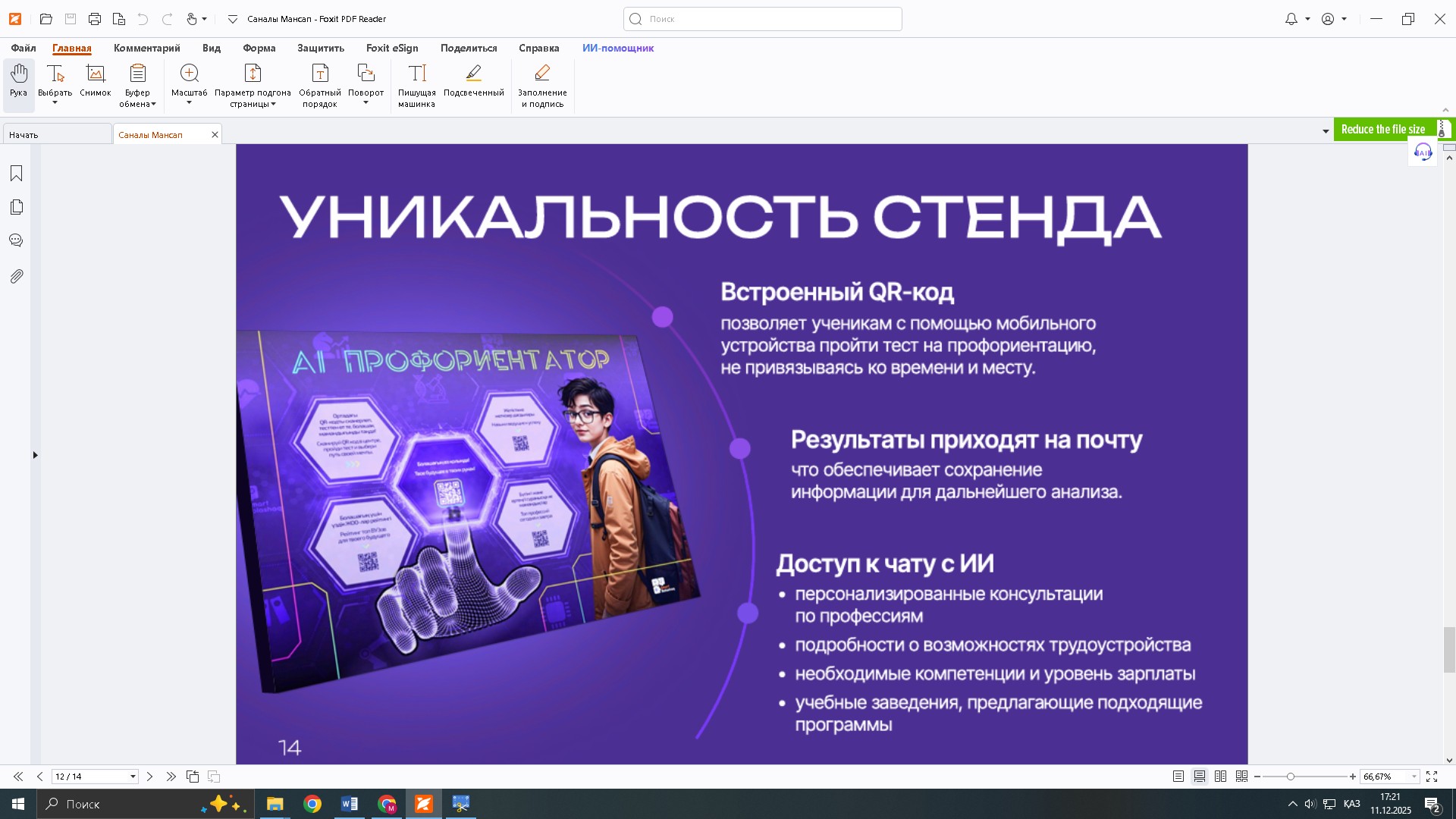The image size is (1456, 819).
Task: Select the Hand (Рука) tool
Action: point(18,80)
